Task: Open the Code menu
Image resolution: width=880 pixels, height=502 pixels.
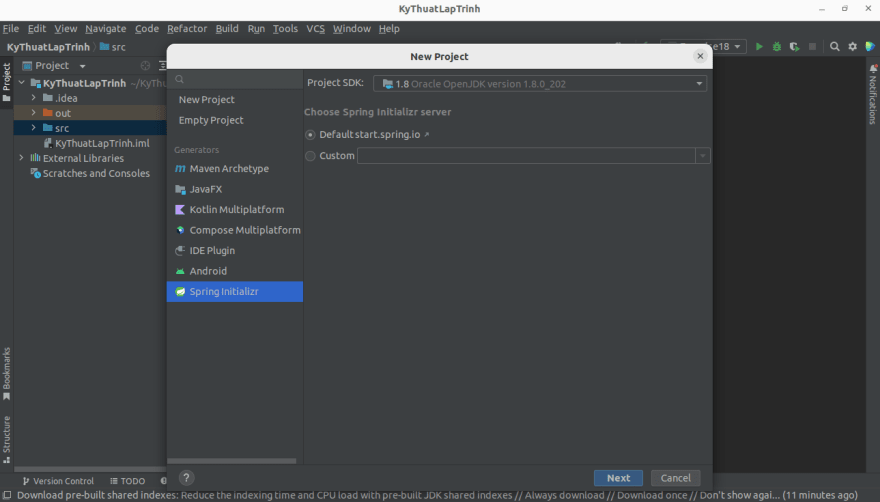Action: pyautogui.click(x=146, y=29)
